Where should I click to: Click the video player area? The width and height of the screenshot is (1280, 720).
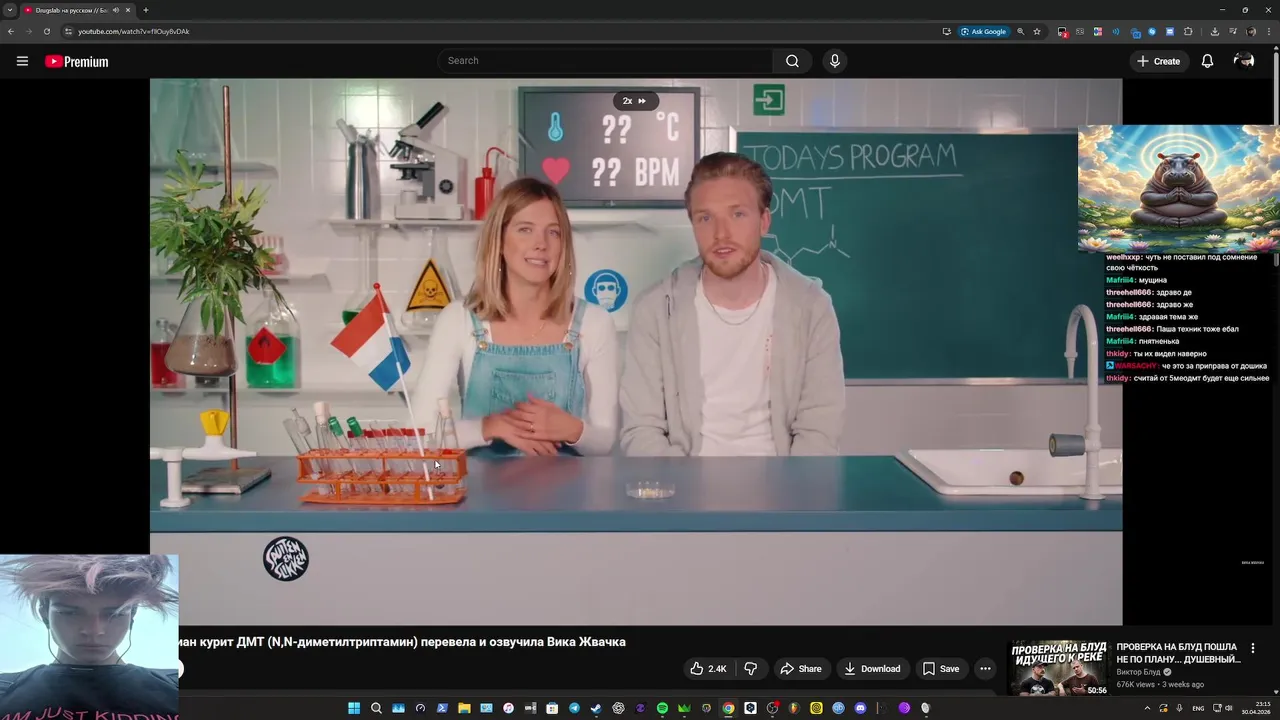pos(636,352)
